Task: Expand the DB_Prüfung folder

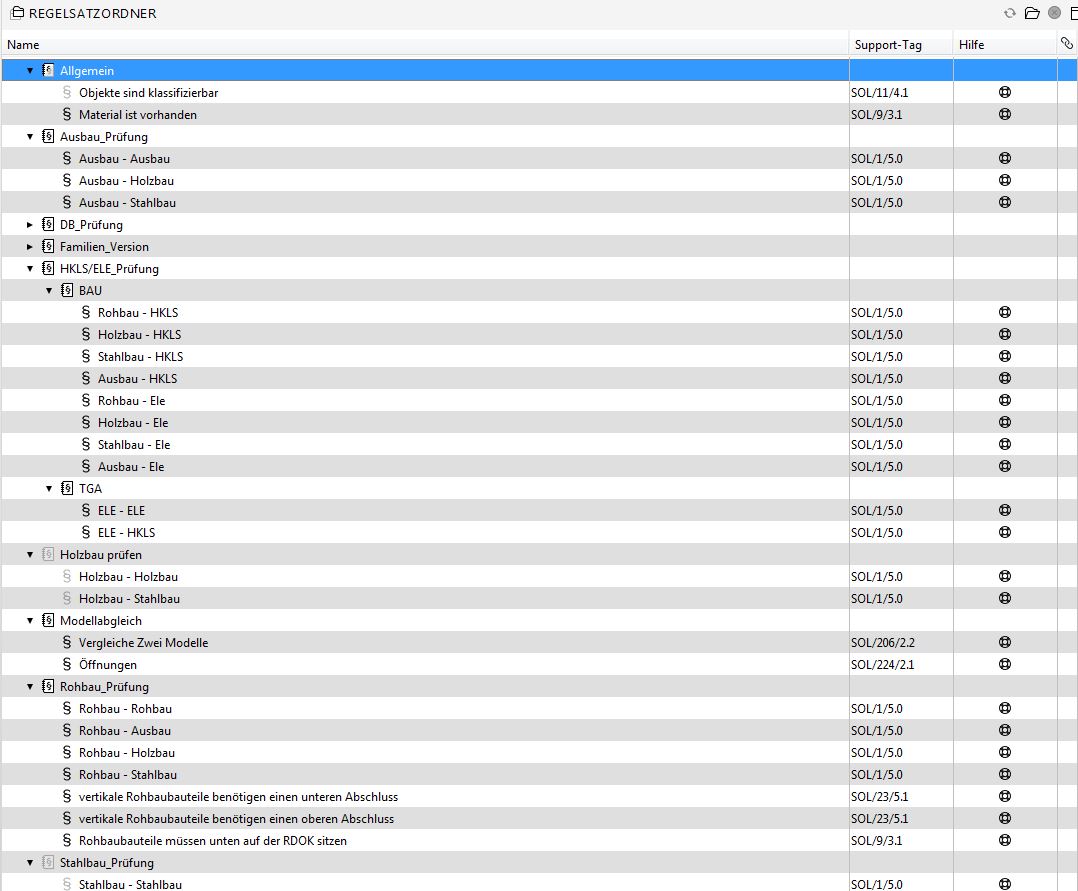Action: (30, 225)
